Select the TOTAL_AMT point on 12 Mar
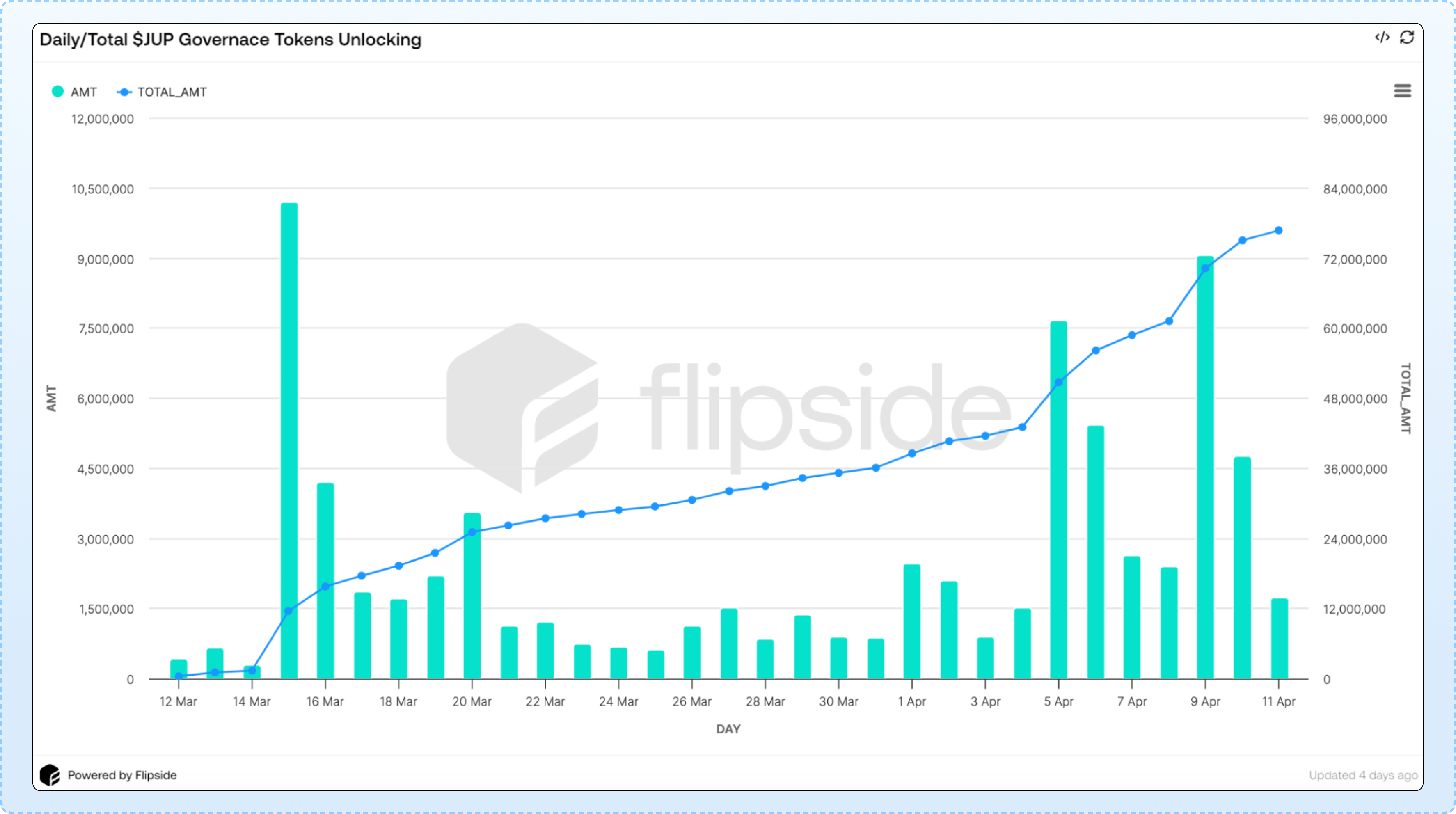Viewport: 1456px width, 814px height. click(179, 676)
